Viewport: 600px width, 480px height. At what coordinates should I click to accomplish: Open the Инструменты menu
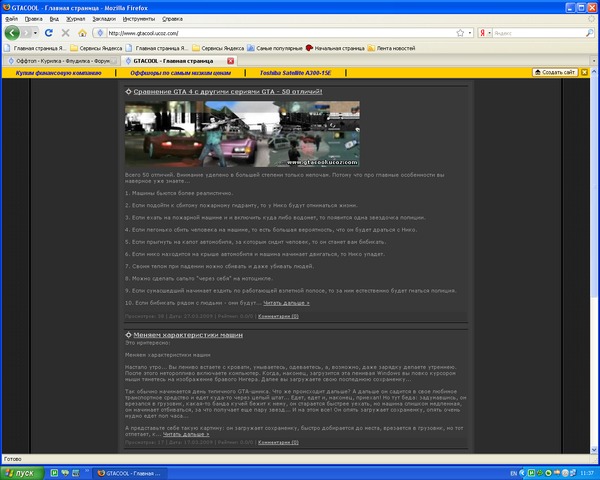click(139, 19)
